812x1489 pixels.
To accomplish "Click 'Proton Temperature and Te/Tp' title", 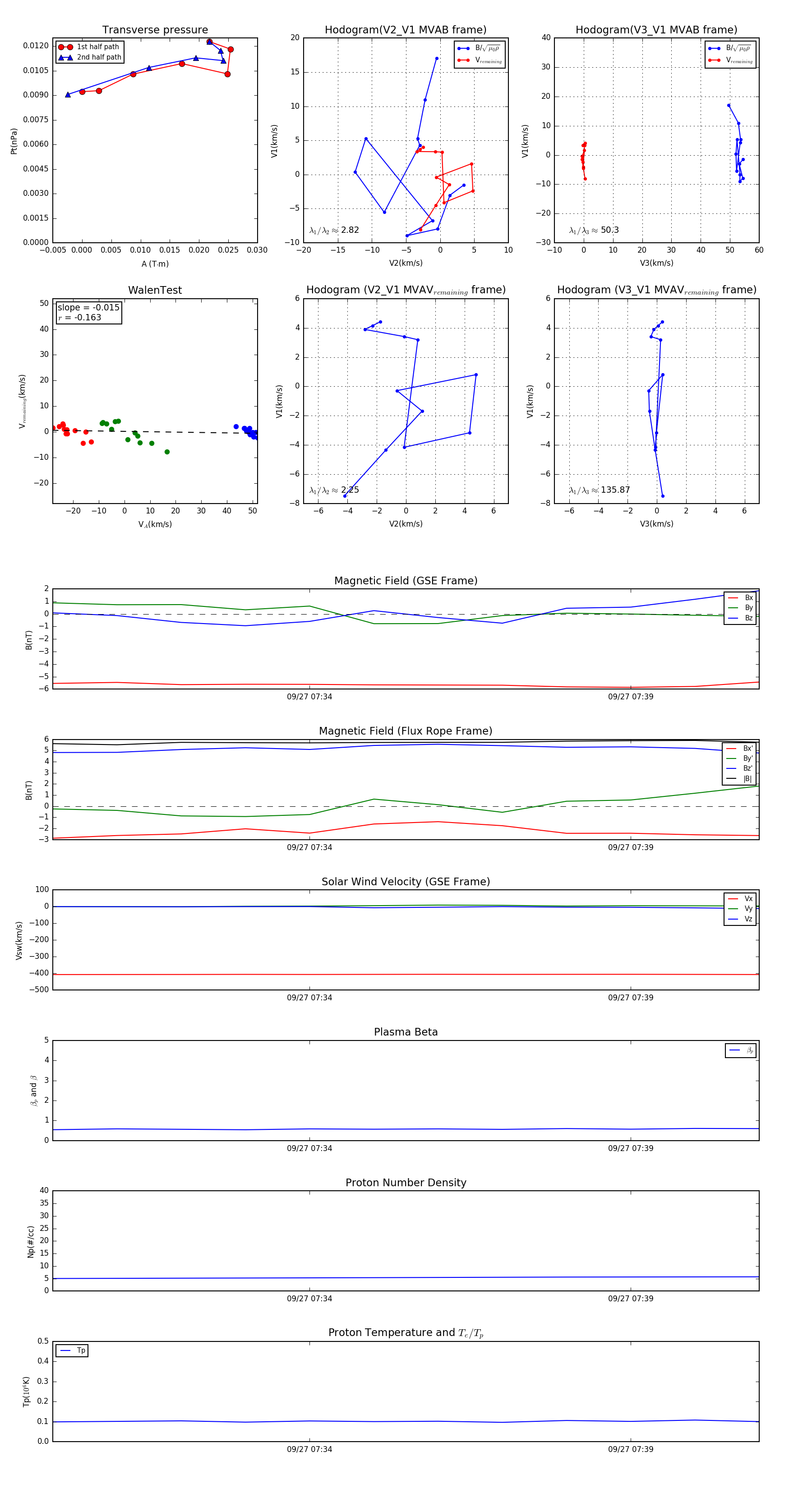I will pyautogui.click(x=406, y=1333).
